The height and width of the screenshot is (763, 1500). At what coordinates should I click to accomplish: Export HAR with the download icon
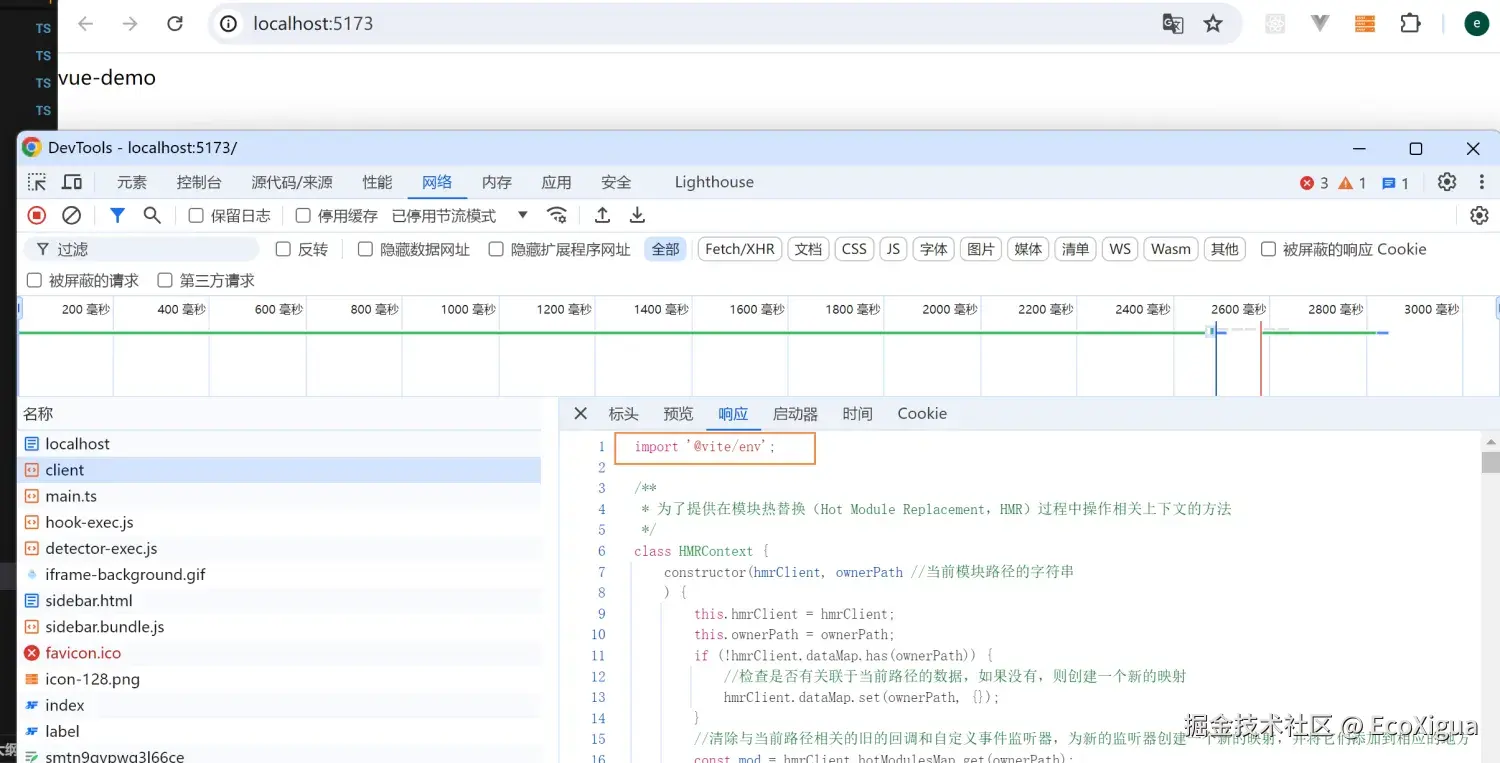(x=637, y=215)
